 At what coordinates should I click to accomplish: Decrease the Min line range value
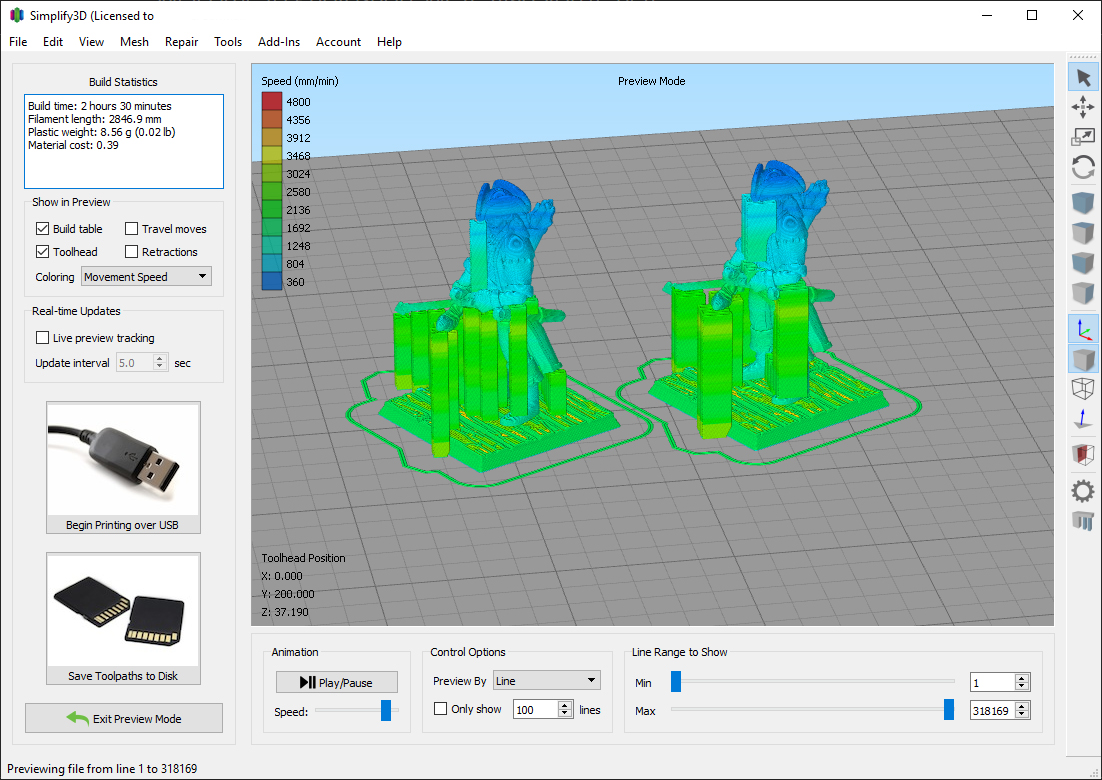click(1022, 687)
